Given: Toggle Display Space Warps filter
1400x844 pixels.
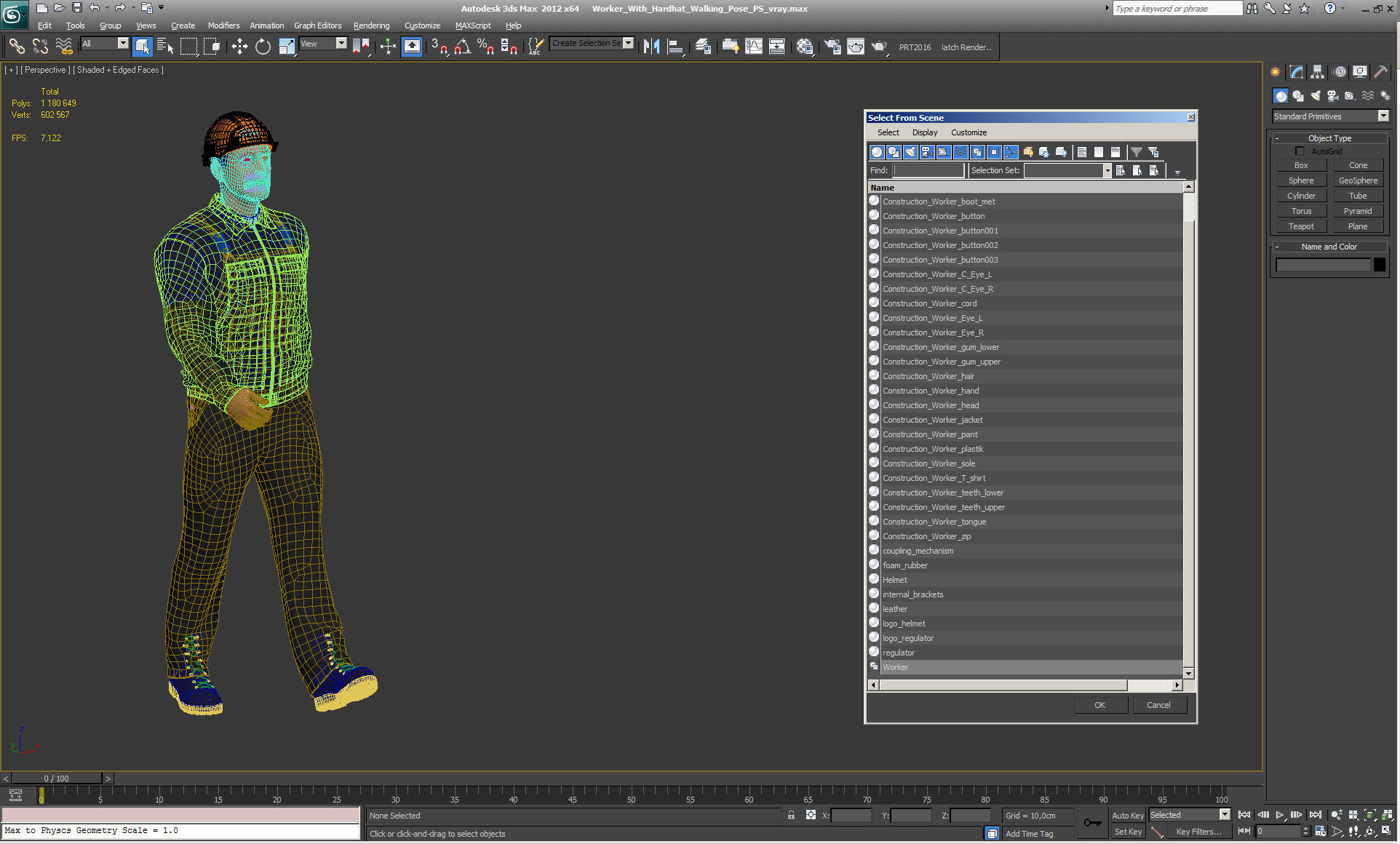Looking at the screenshot, I should [960, 152].
